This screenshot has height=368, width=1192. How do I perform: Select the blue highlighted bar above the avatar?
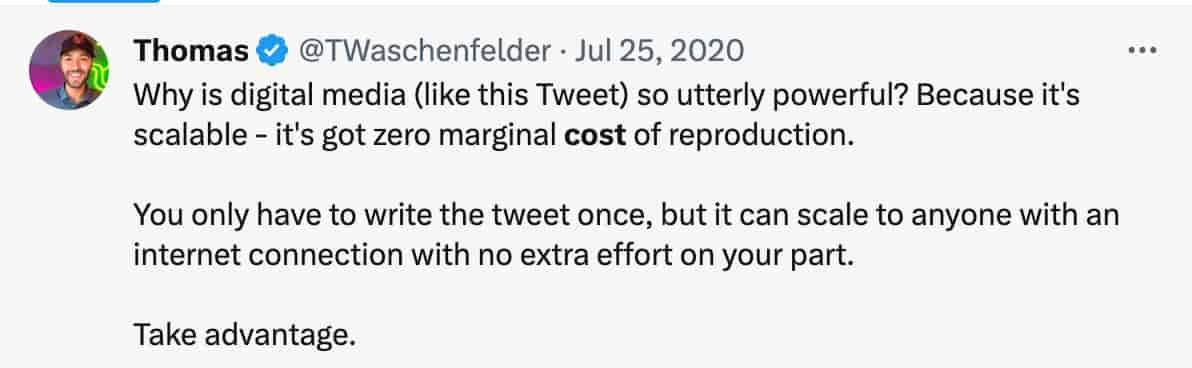(x=104, y=2)
